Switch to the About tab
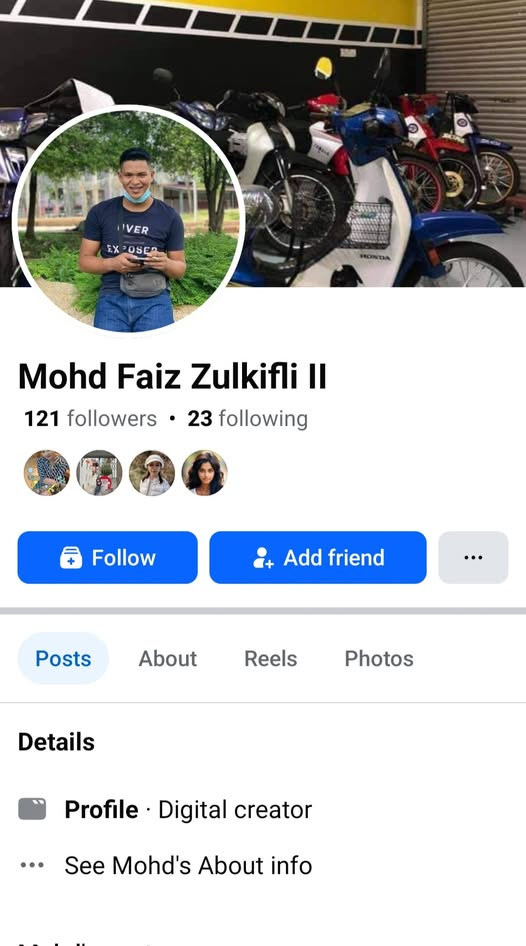This screenshot has height=946, width=526. coord(168,658)
